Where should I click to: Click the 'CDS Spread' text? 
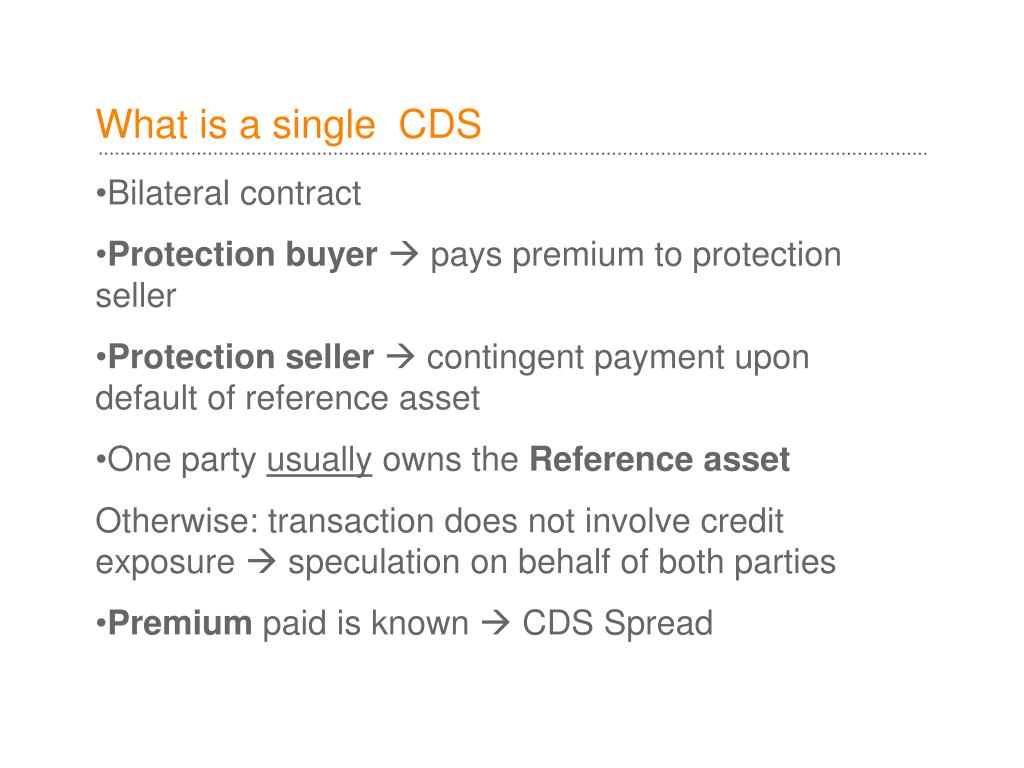pos(617,624)
